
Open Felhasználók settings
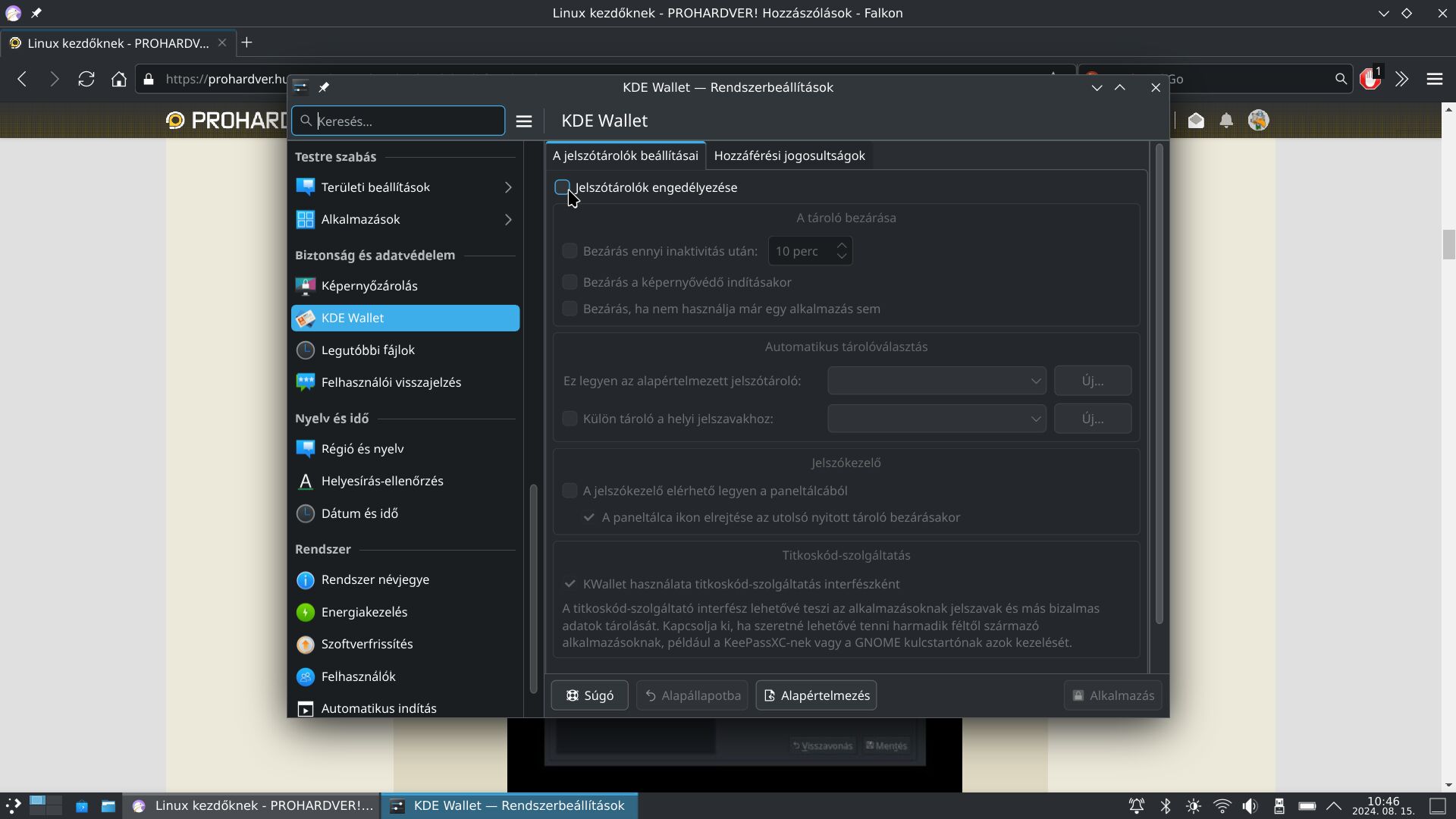point(405,676)
